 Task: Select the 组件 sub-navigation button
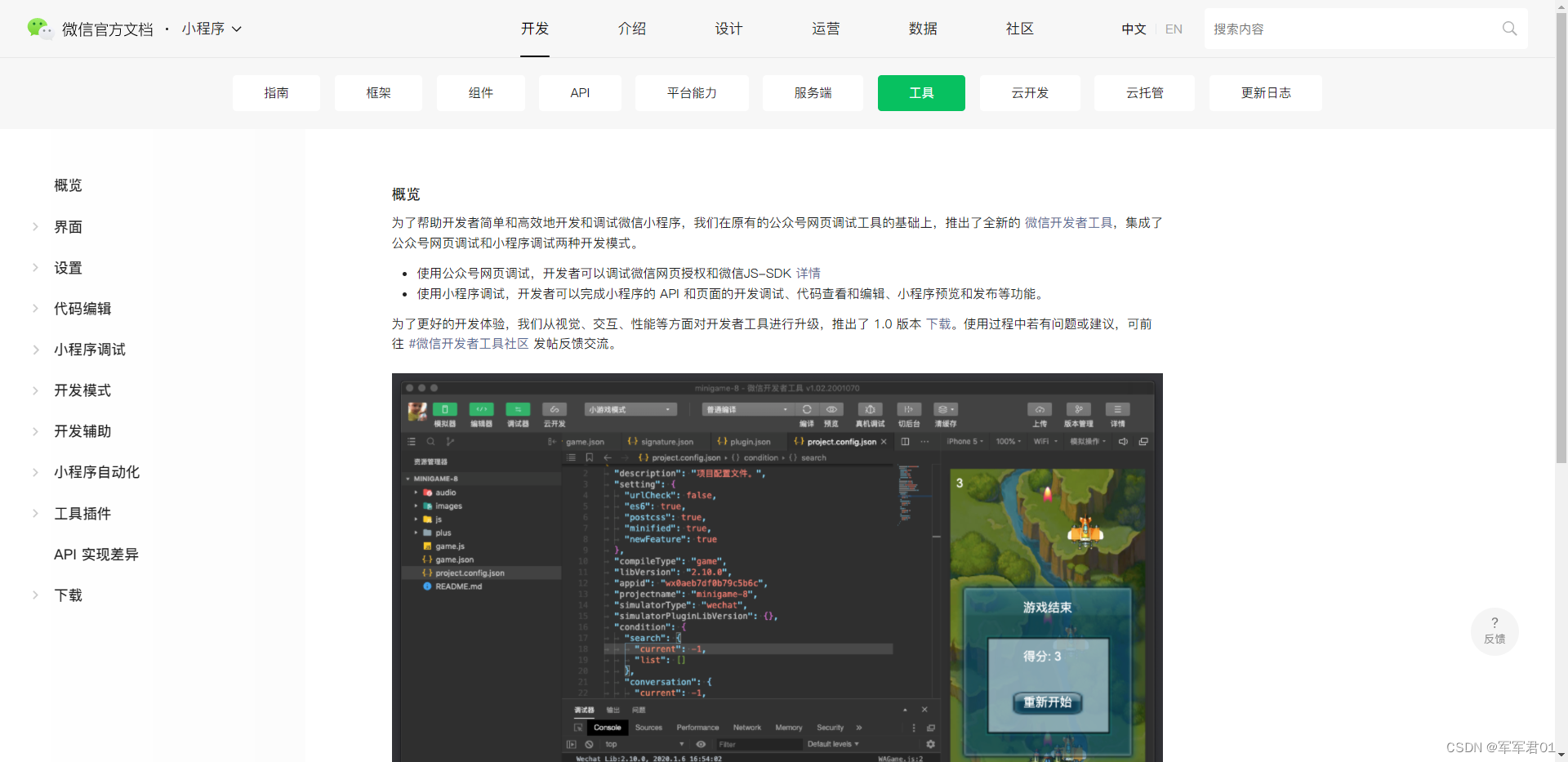pyautogui.click(x=481, y=93)
